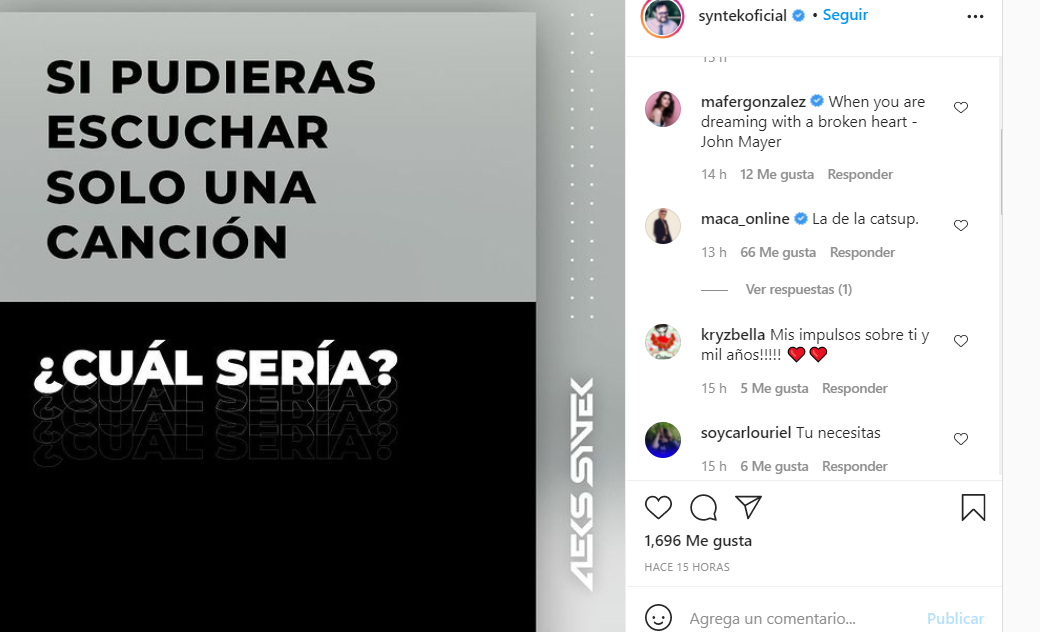The height and width of the screenshot is (632, 1040).
Task: Click the comments panel scrollbar
Action: click(1000, 172)
